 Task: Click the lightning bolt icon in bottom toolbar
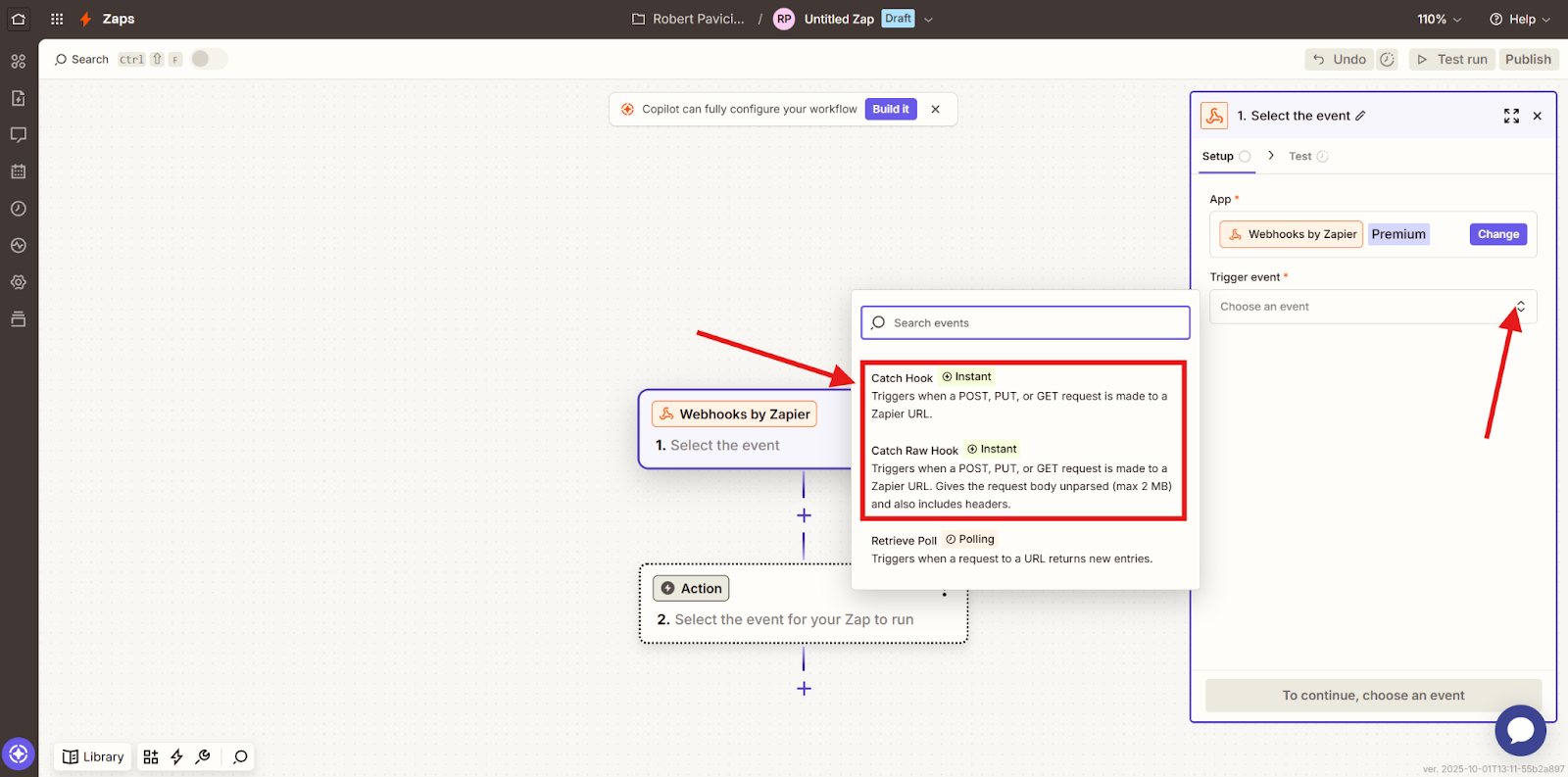[177, 756]
